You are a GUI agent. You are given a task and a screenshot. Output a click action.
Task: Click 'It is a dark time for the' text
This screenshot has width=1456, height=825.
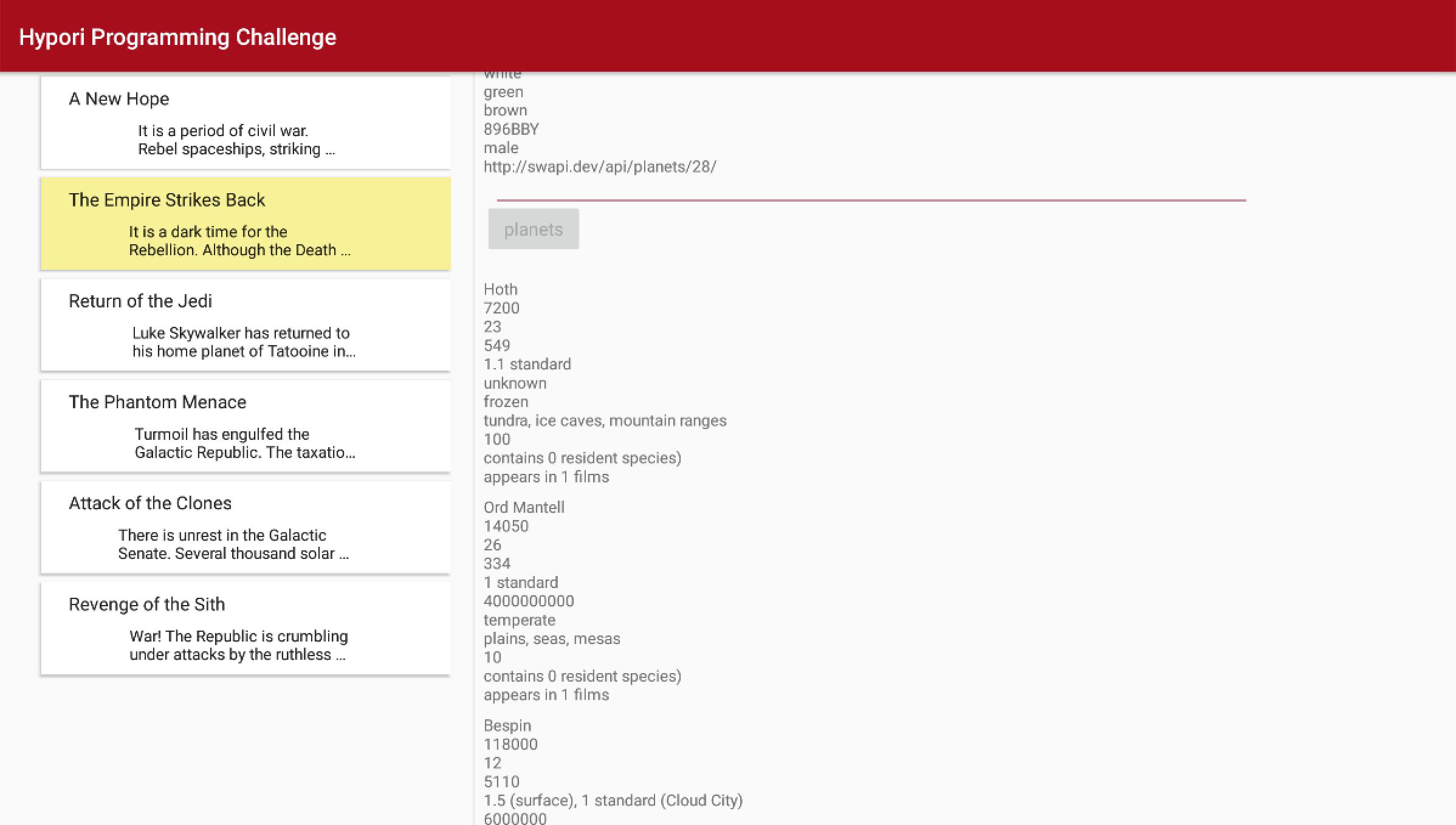(208, 231)
